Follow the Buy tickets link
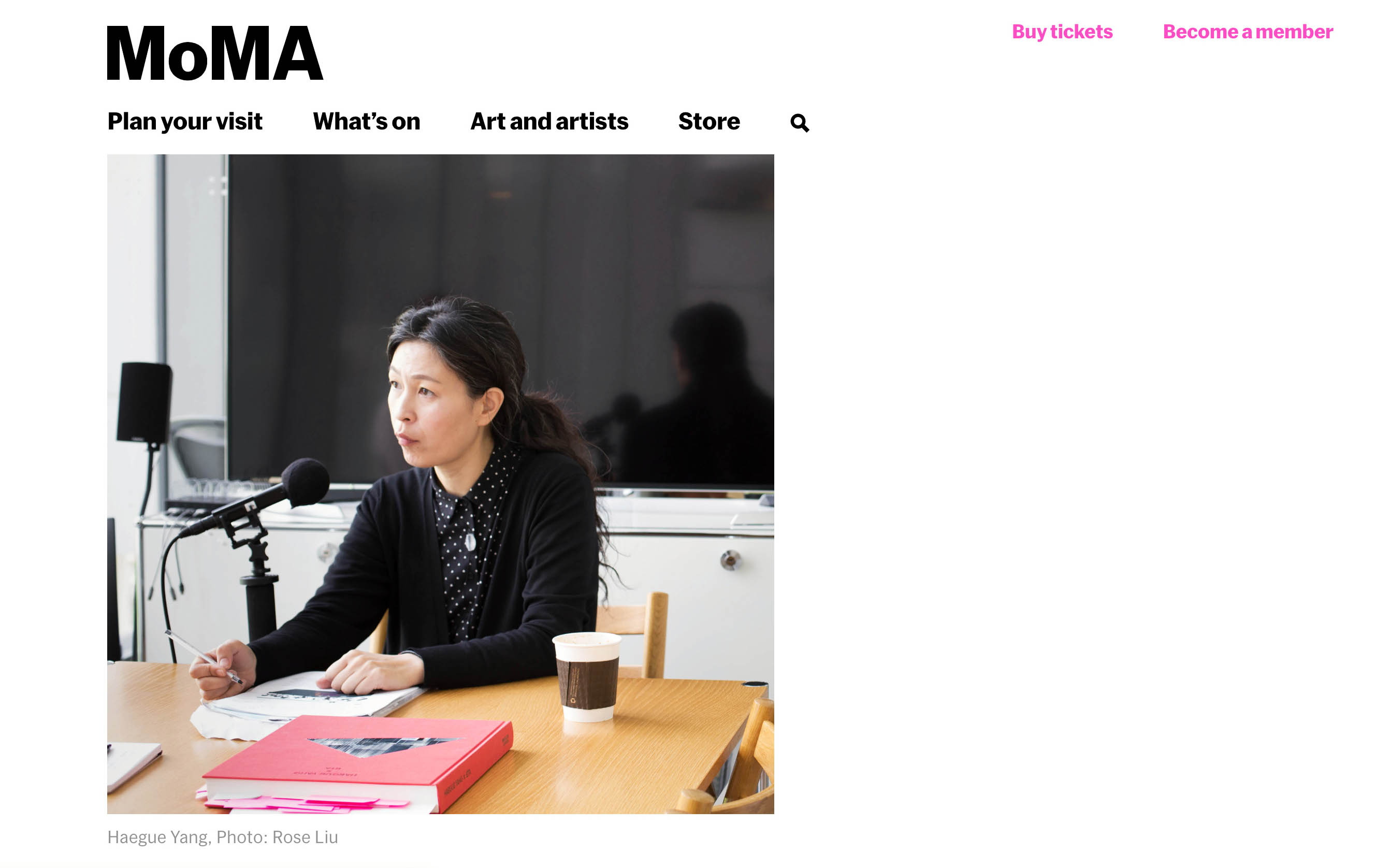1389x868 pixels. pos(1062,32)
